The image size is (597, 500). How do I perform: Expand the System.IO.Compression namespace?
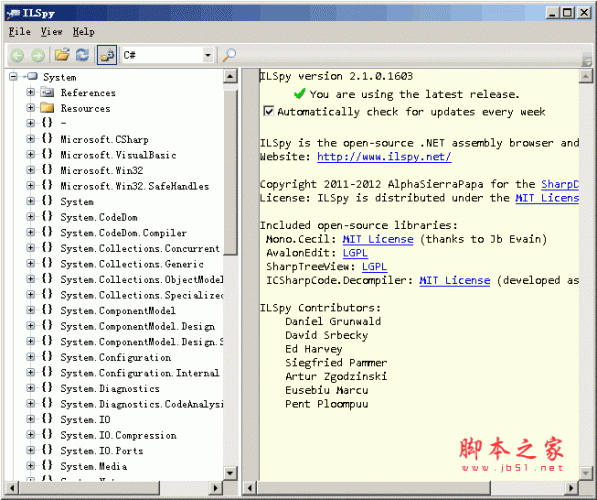pos(31,435)
